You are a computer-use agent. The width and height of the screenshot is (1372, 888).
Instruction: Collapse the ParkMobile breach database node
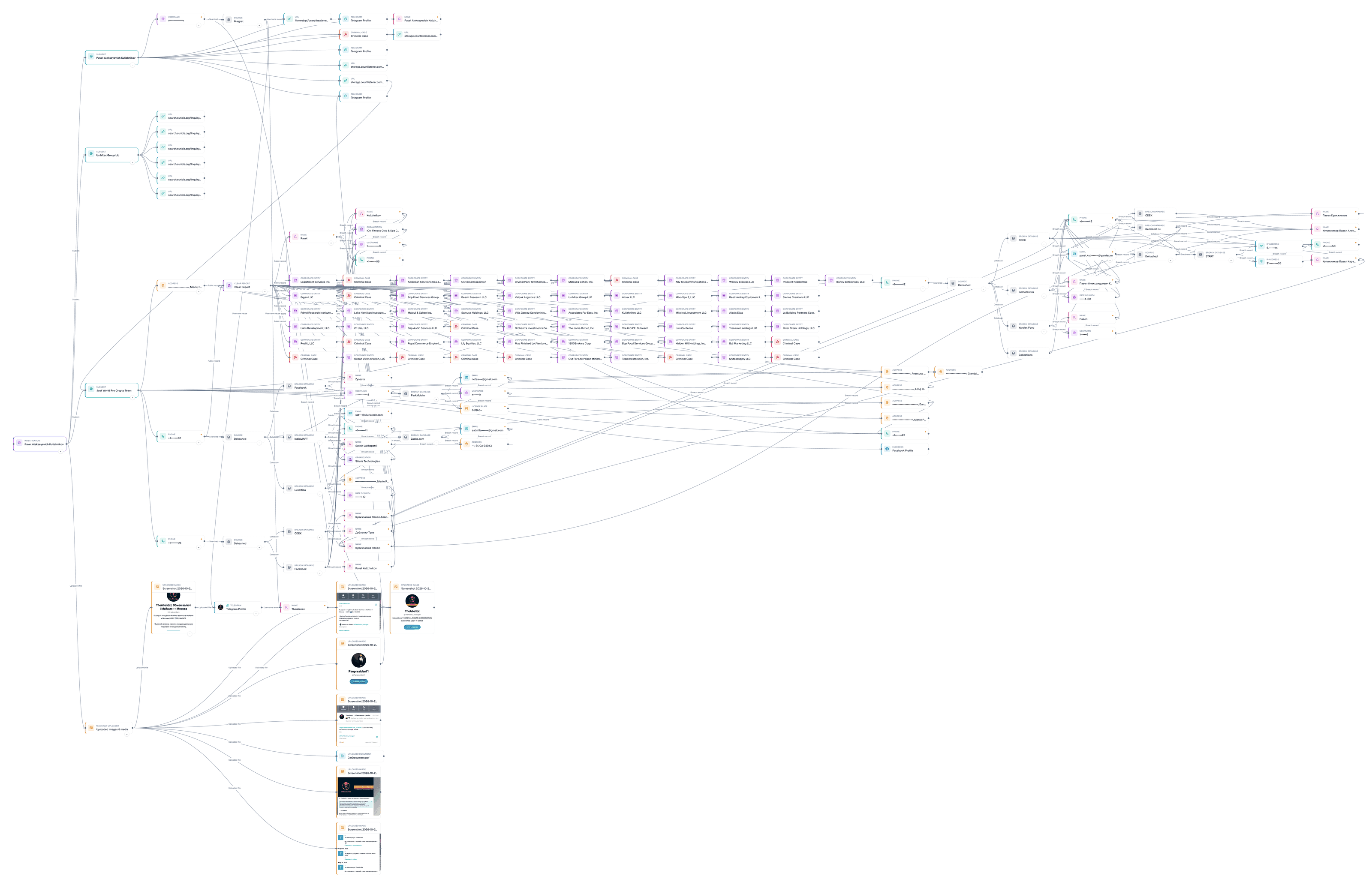436,399
